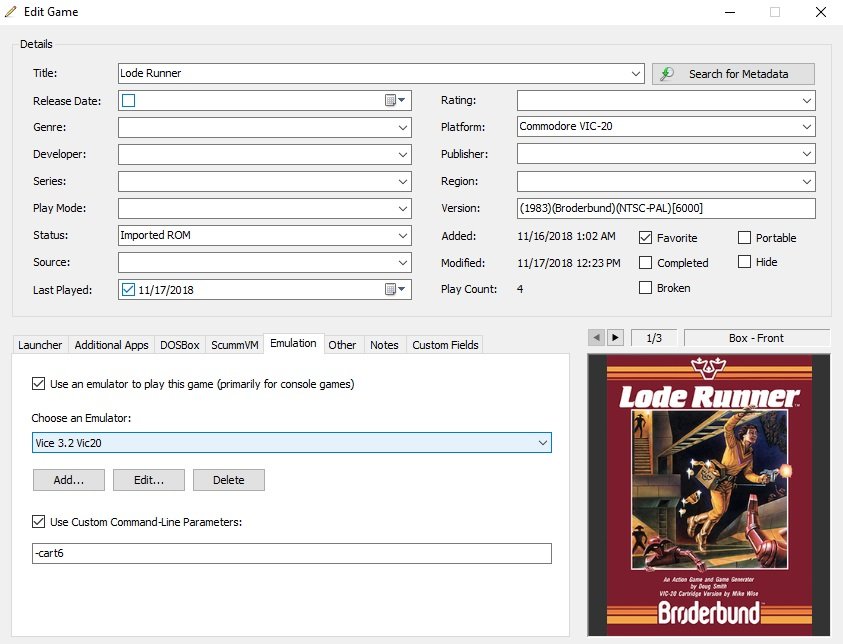Click the Lode Runner box art thumbnail
Viewport: 843px width, 644px height.
tap(709, 495)
